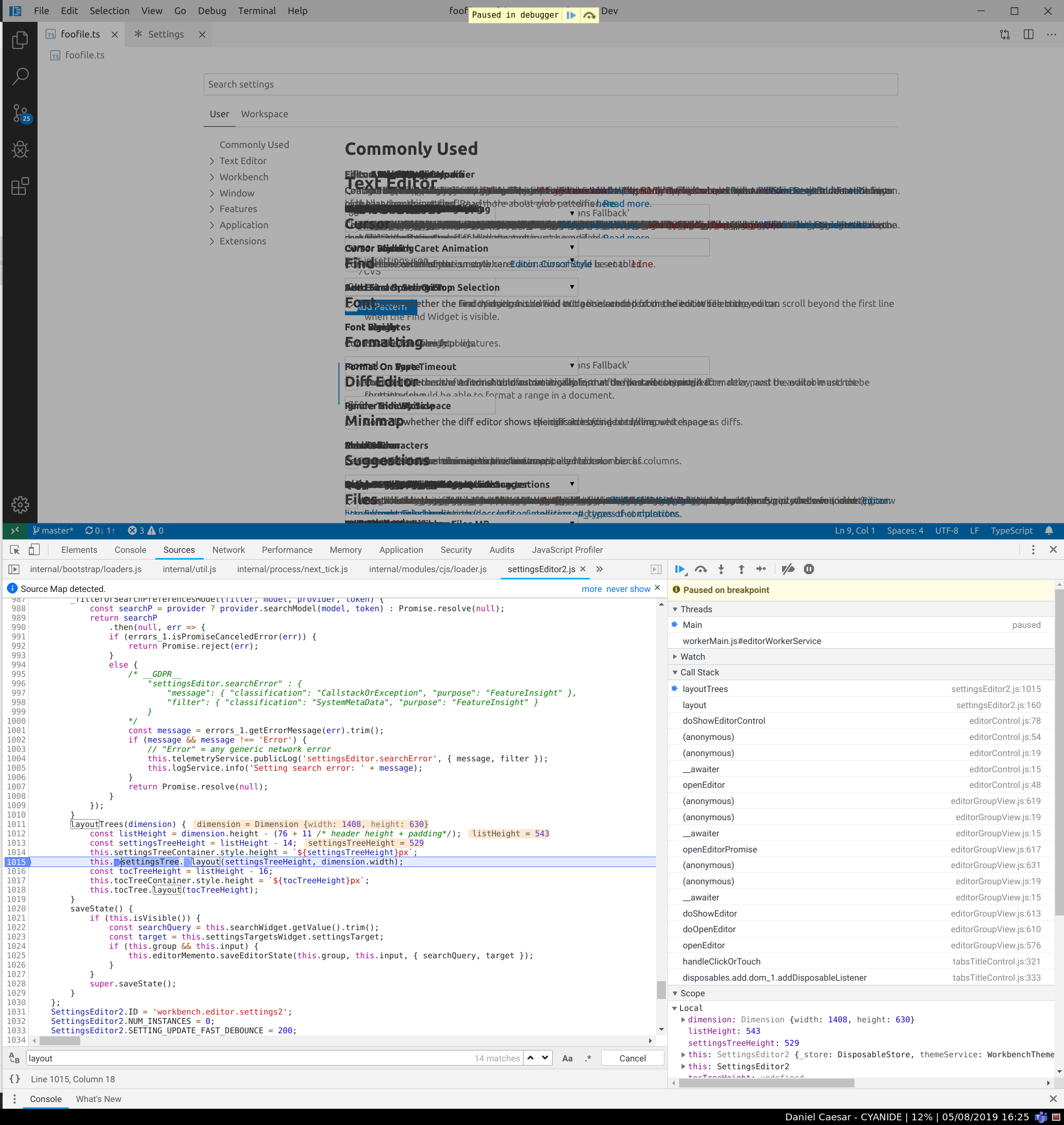Switch to Workspace settings tab

[264, 114]
